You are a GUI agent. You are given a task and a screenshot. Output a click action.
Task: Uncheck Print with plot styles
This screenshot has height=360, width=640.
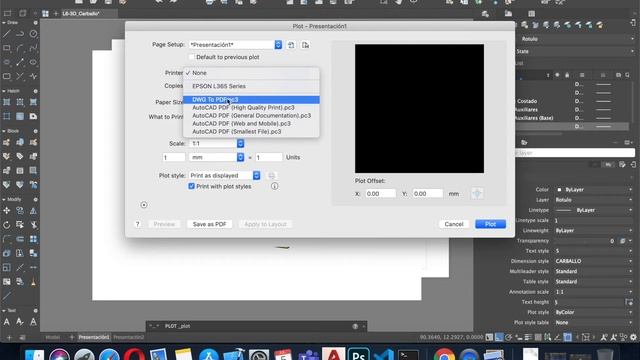191,186
